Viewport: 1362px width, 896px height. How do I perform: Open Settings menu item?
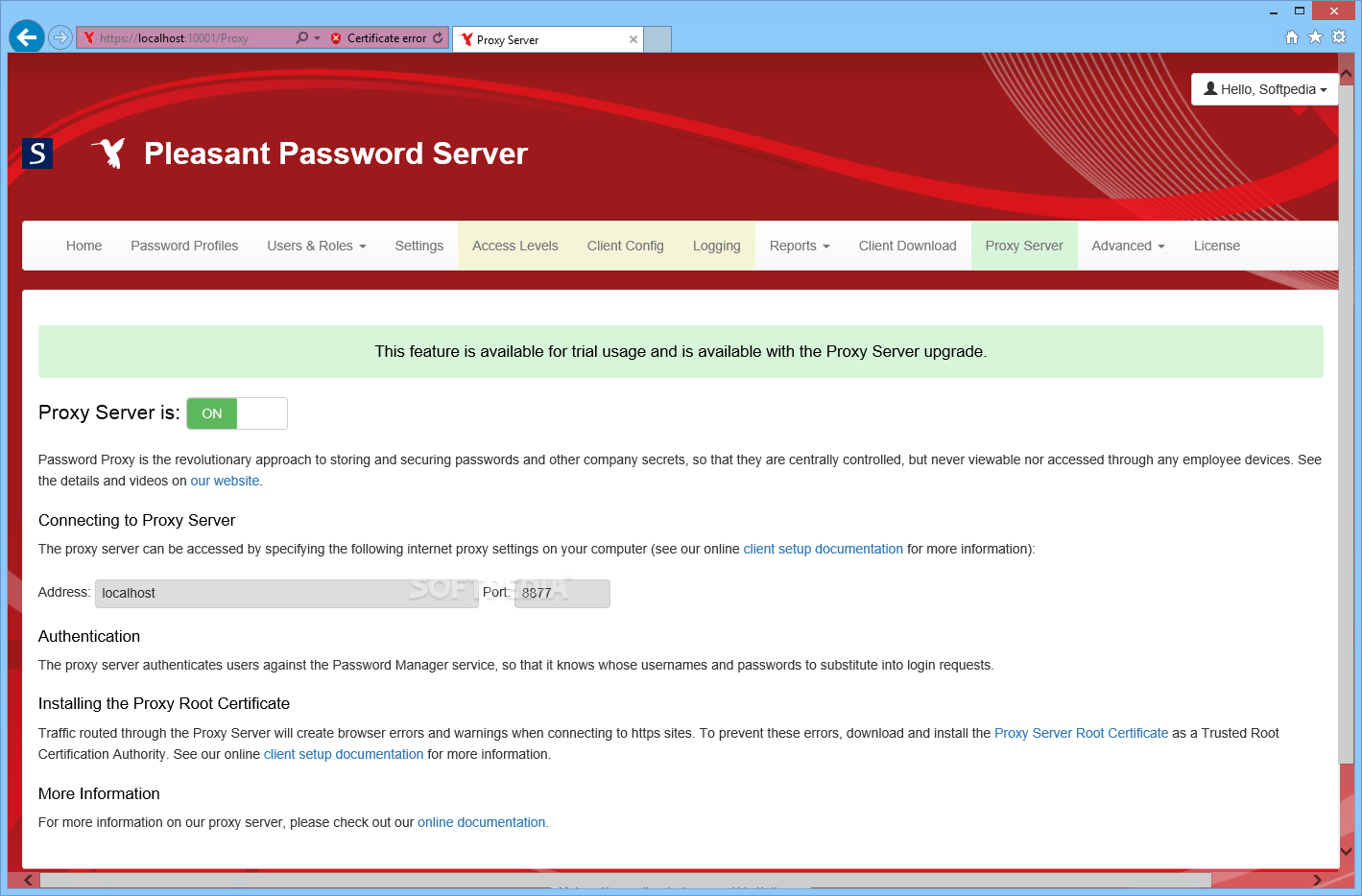pyautogui.click(x=419, y=246)
